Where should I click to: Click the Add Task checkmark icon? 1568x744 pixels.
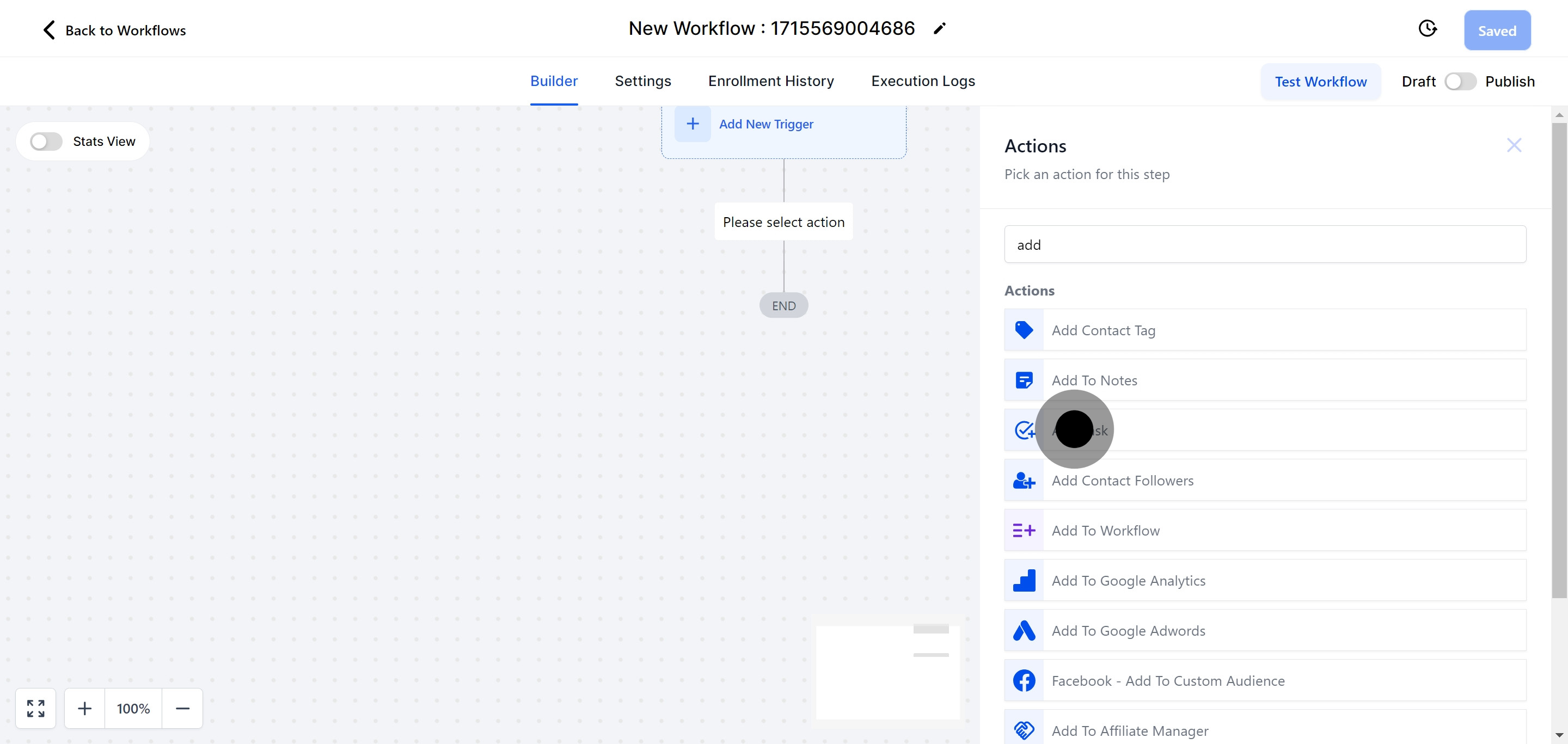(x=1024, y=430)
